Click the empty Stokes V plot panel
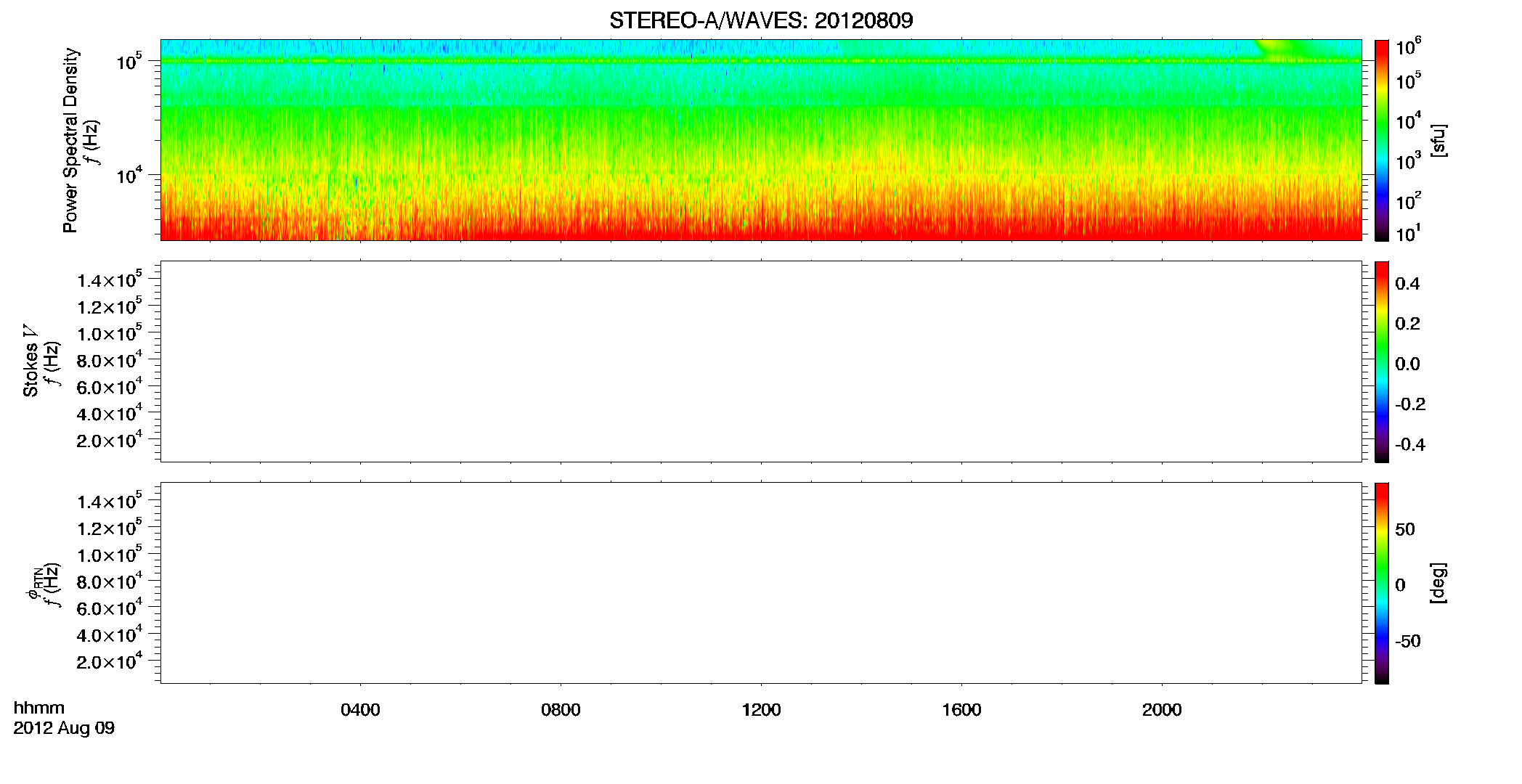 tap(761, 362)
